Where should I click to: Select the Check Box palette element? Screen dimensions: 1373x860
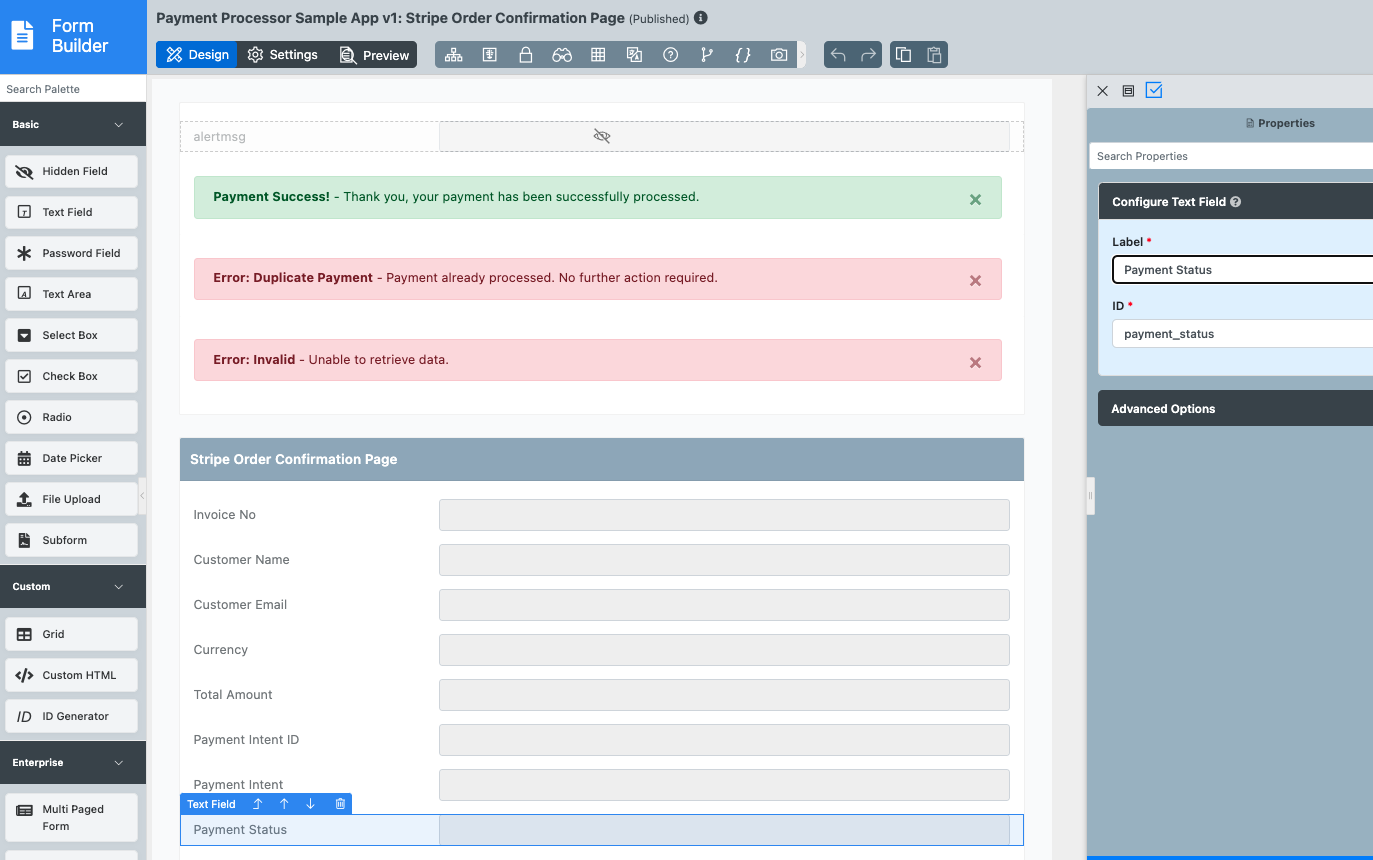tap(72, 376)
